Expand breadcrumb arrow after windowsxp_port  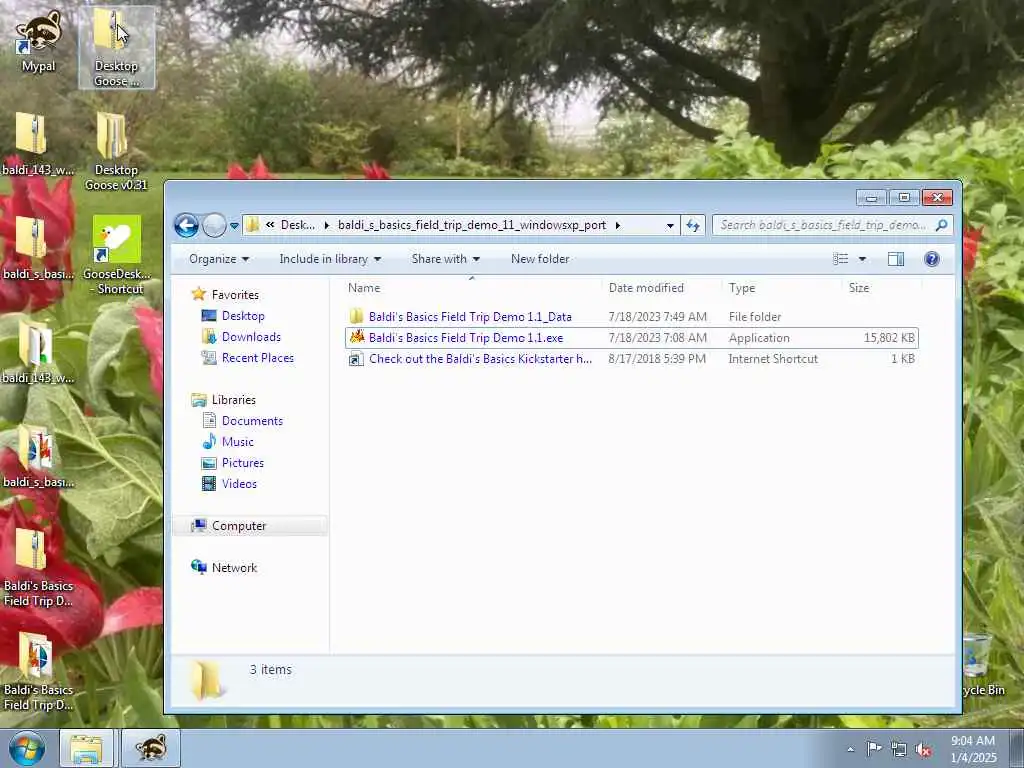tap(617, 225)
